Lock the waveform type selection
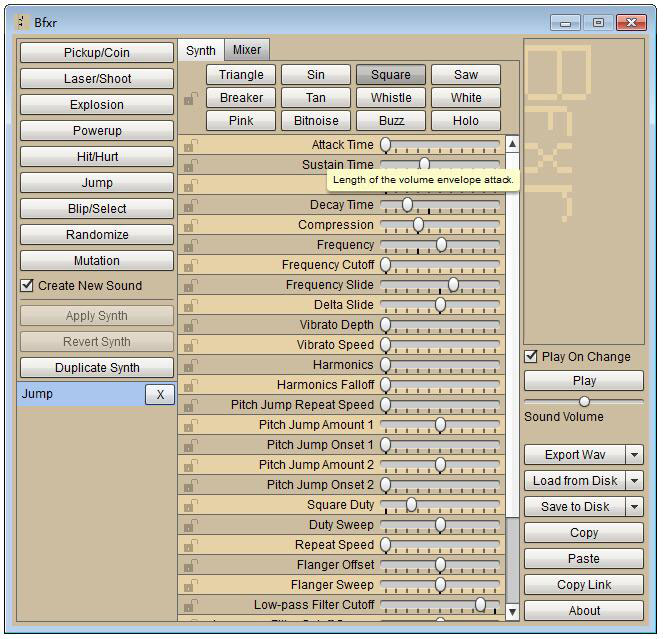 click(x=189, y=99)
